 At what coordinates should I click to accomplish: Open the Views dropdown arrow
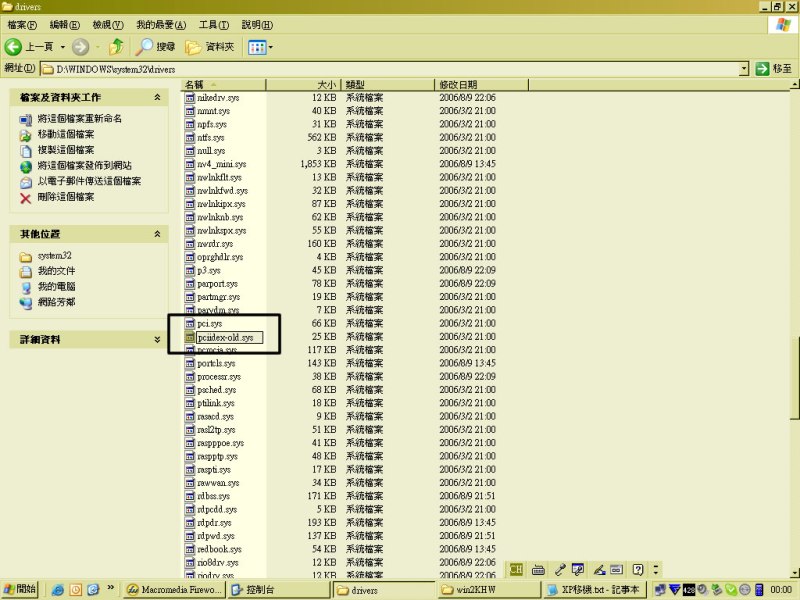coord(270,47)
